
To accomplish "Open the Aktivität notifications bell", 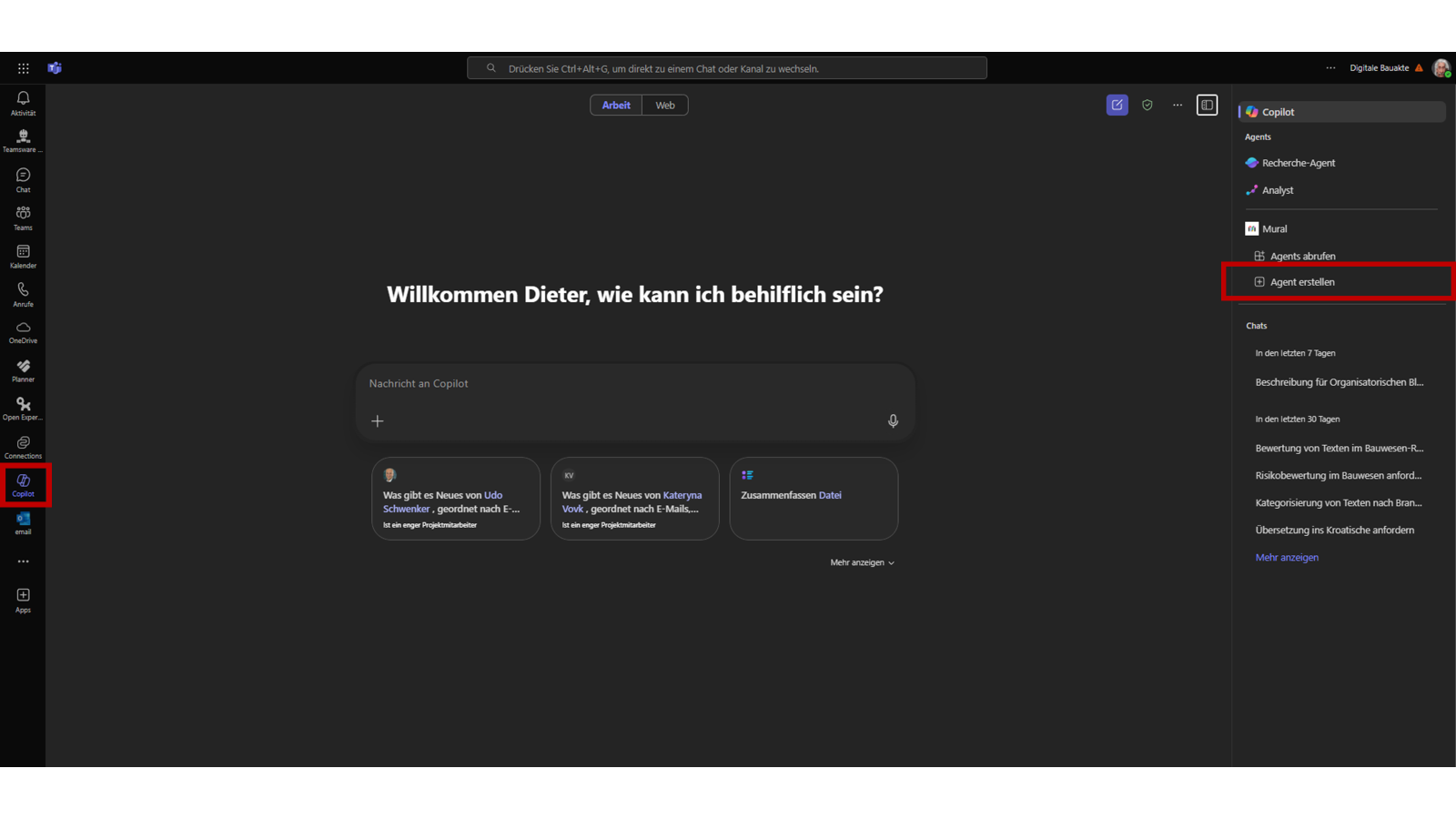I will (x=23, y=102).
